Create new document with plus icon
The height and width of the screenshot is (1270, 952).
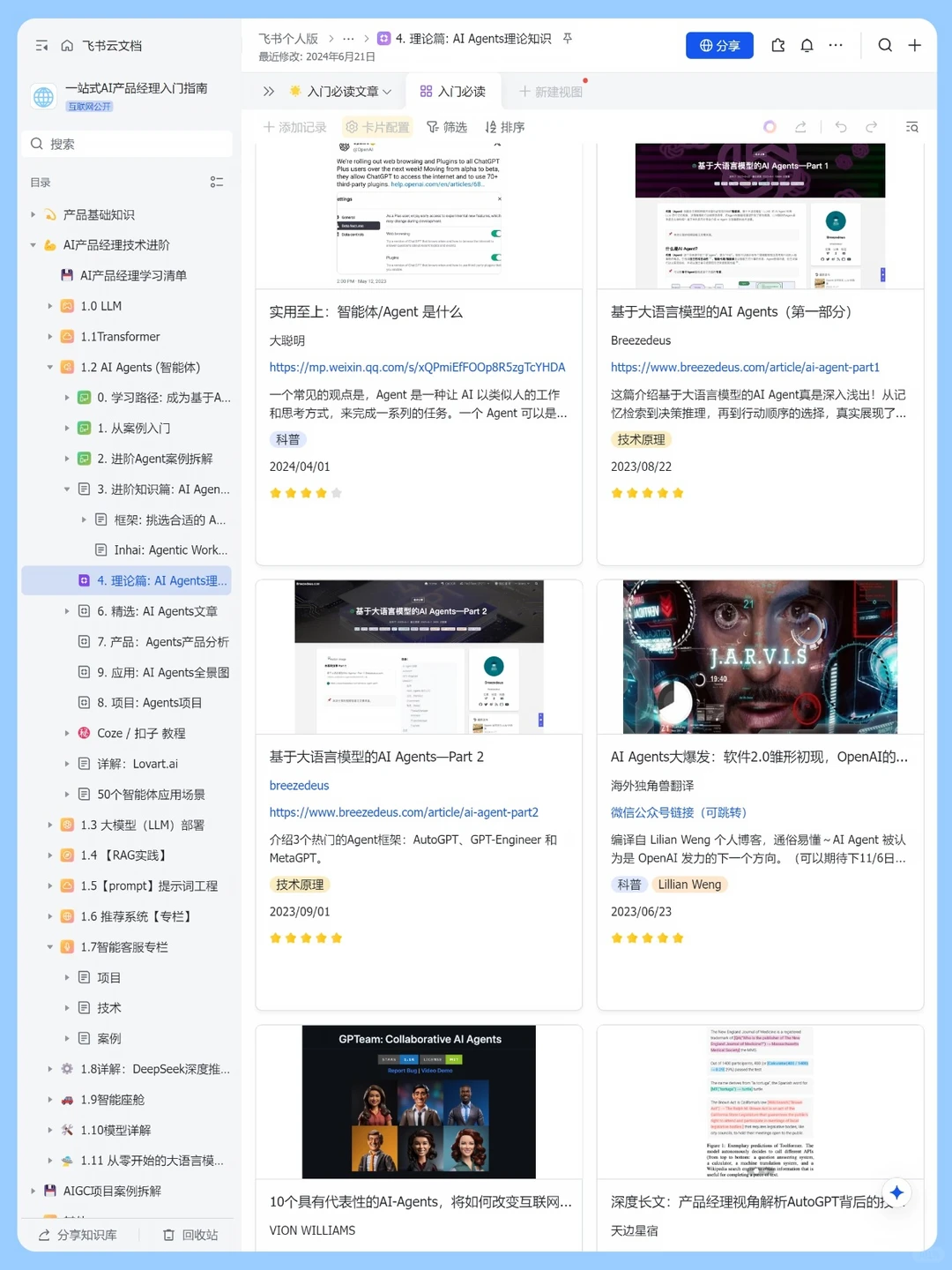pyautogui.click(x=915, y=45)
